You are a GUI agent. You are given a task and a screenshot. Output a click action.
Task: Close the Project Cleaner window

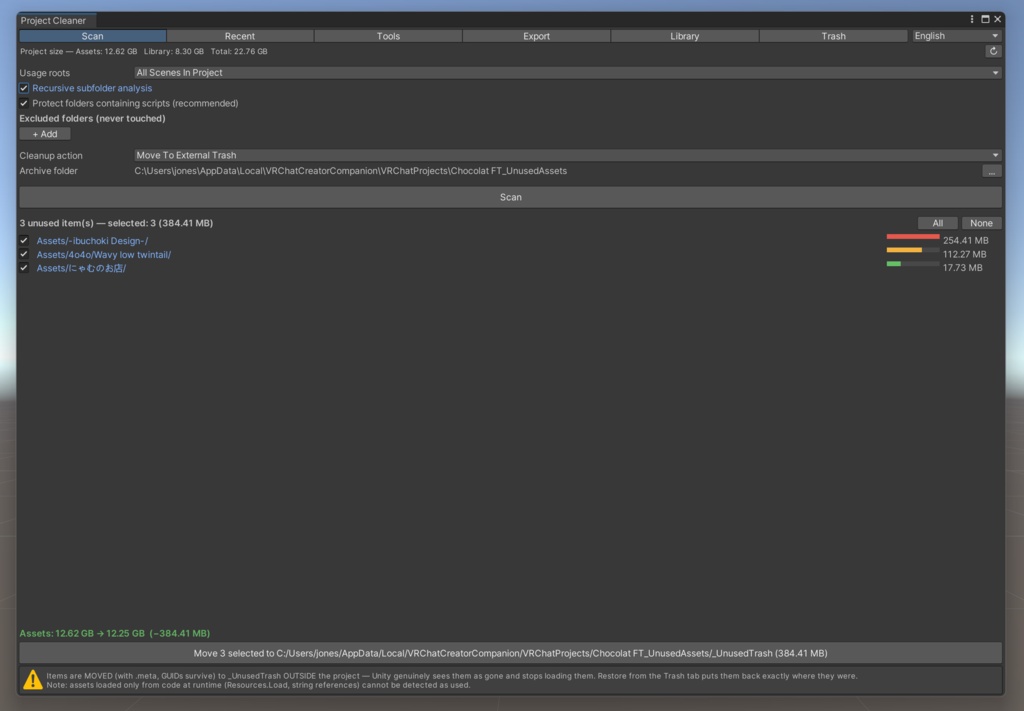997,20
